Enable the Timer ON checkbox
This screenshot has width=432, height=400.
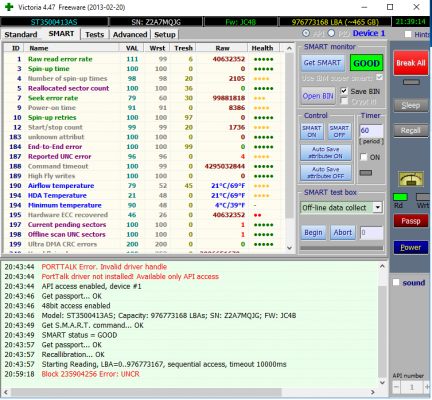click(364, 157)
